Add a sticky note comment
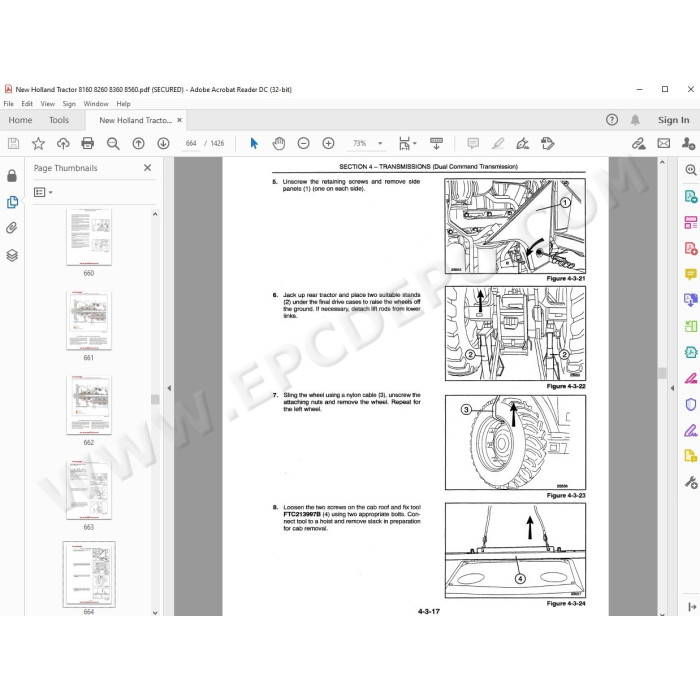This screenshot has width=700, height=700. 473,143
